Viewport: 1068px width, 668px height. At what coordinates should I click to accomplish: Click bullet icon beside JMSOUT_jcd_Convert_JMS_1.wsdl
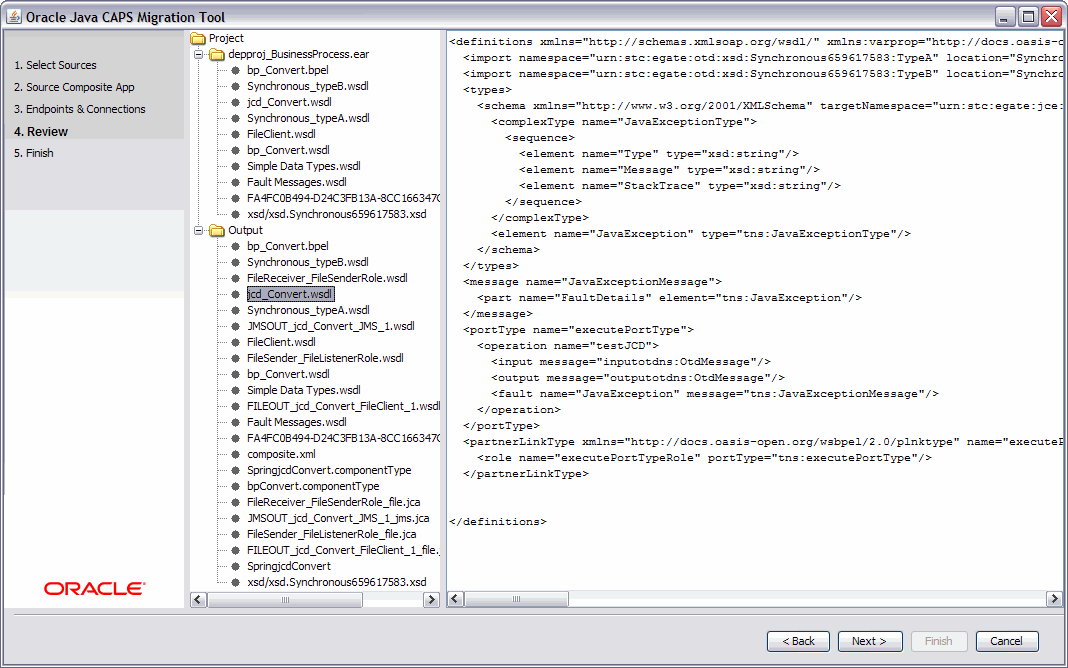pyautogui.click(x=235, y=326)
